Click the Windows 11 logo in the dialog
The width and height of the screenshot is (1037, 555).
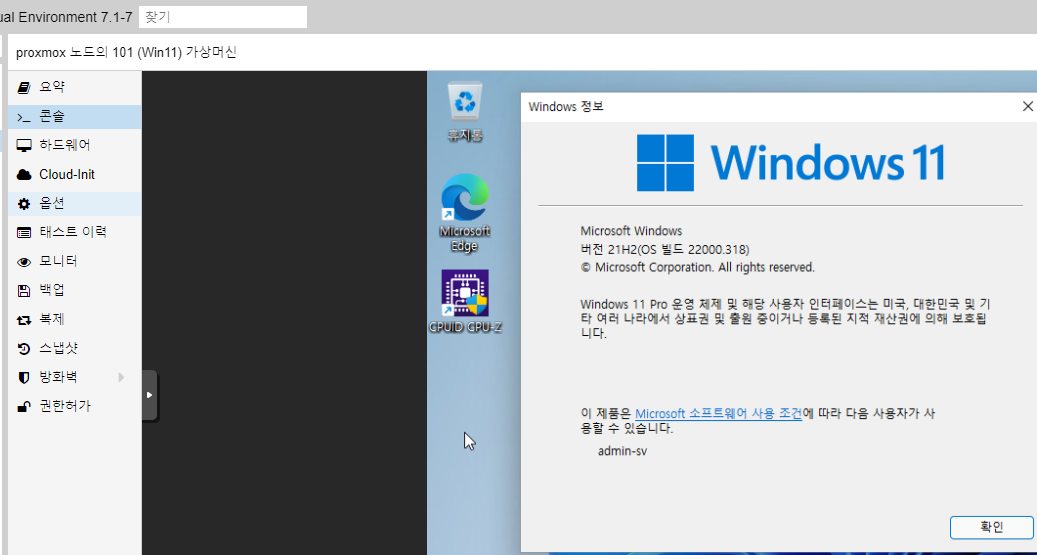[x=790, y=163]
